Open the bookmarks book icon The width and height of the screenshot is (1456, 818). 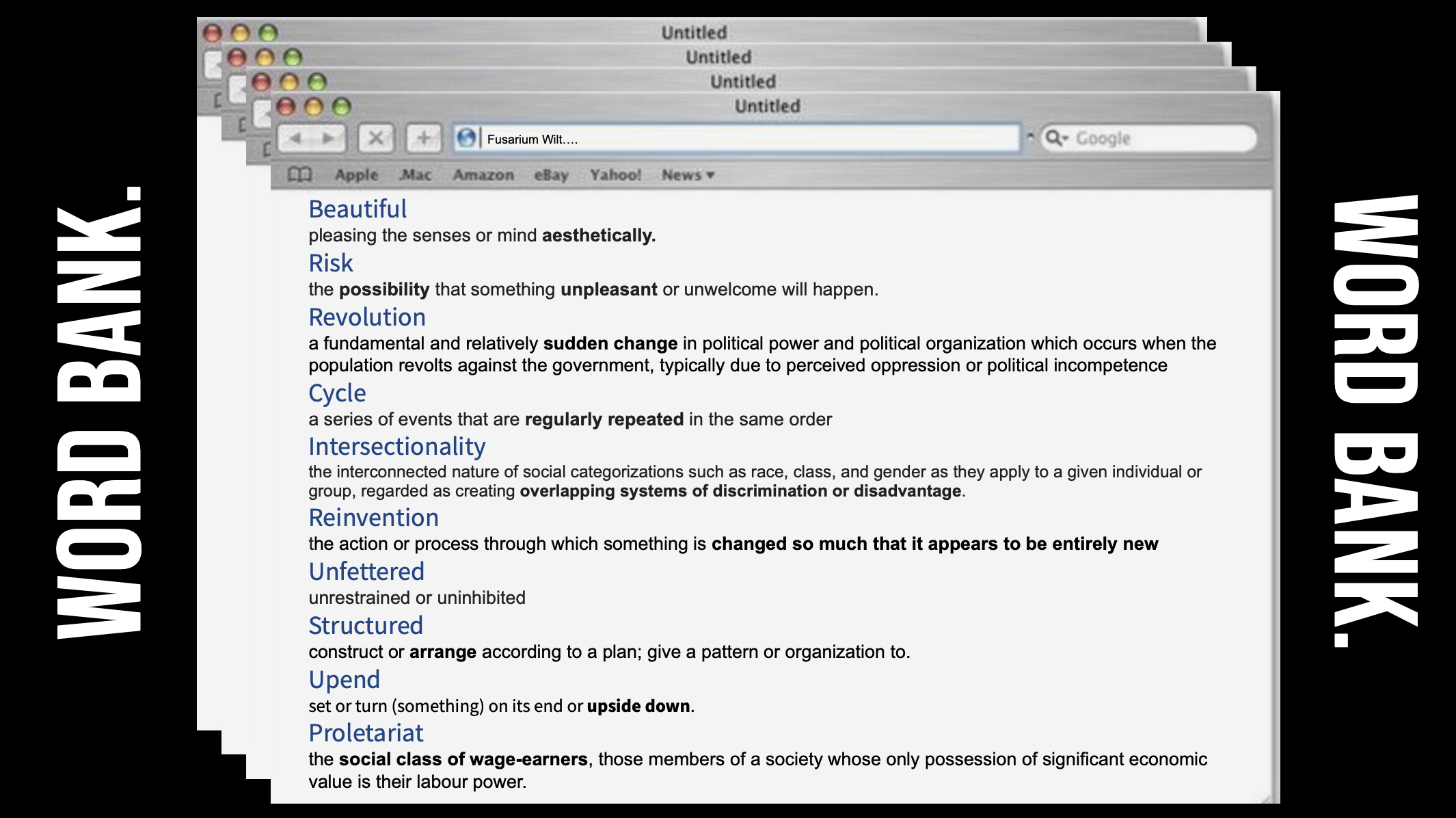[x=300, y=175]
